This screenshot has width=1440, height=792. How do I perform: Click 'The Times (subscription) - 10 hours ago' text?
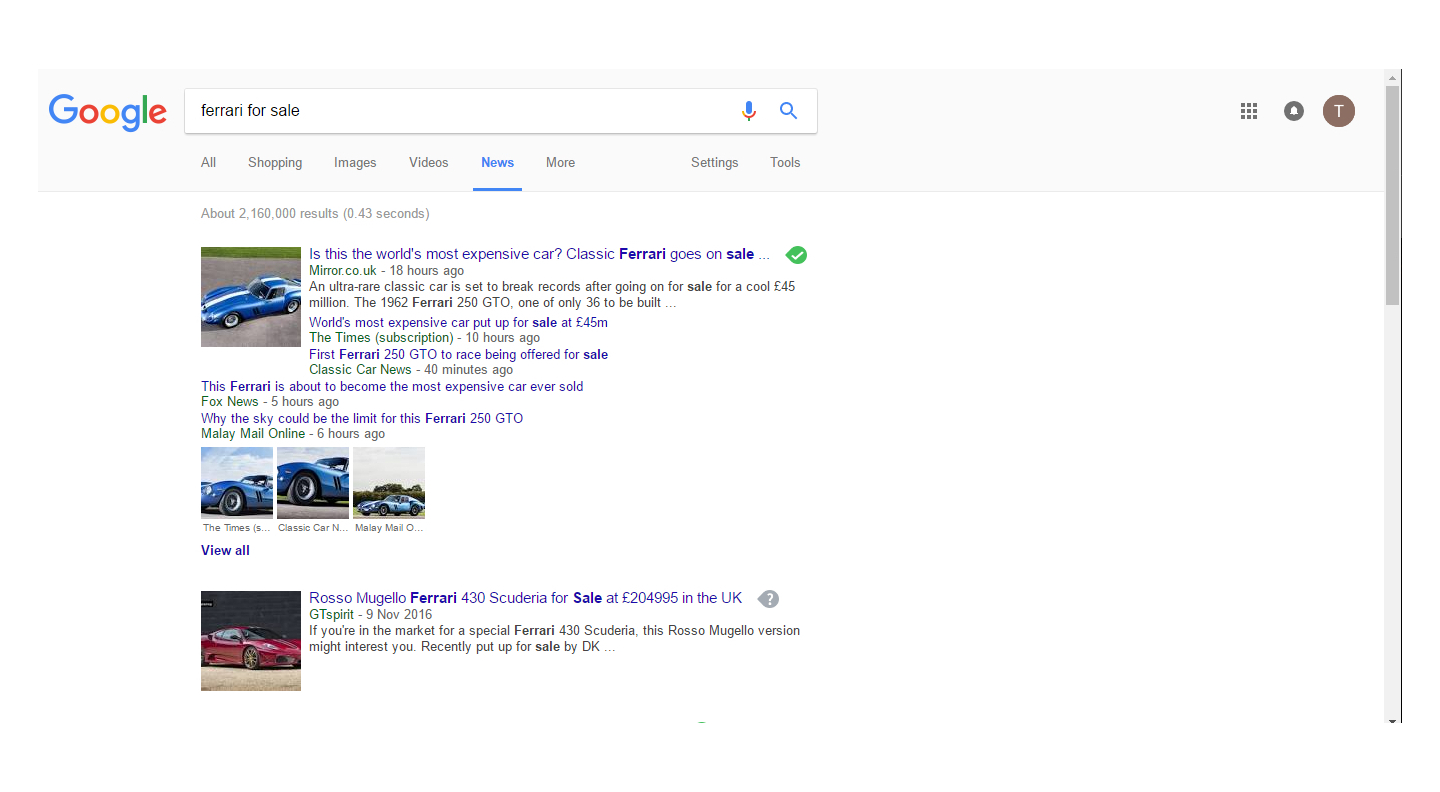(424, 338)
